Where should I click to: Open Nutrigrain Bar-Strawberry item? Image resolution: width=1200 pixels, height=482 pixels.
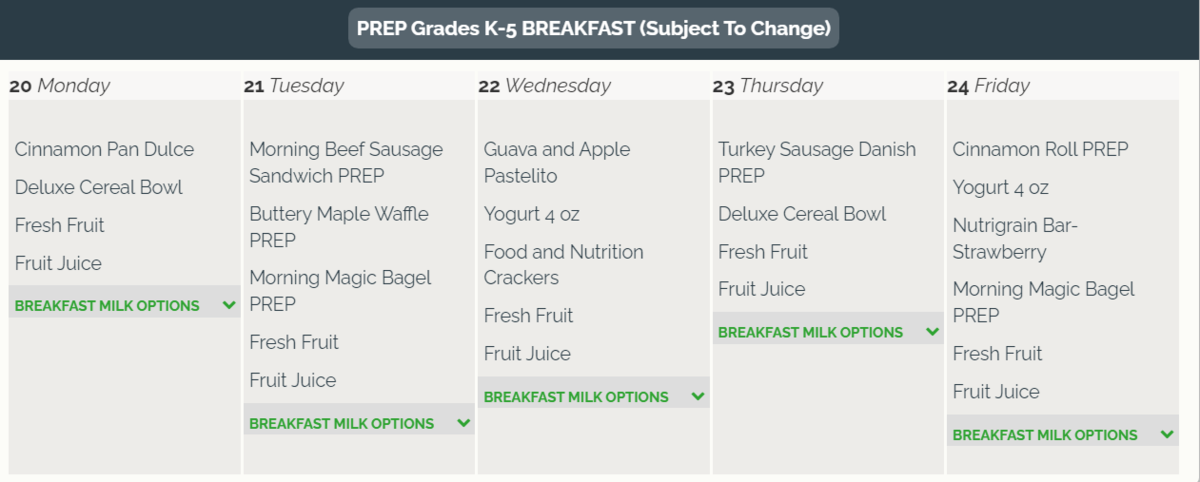click(x=1015, y=239)
